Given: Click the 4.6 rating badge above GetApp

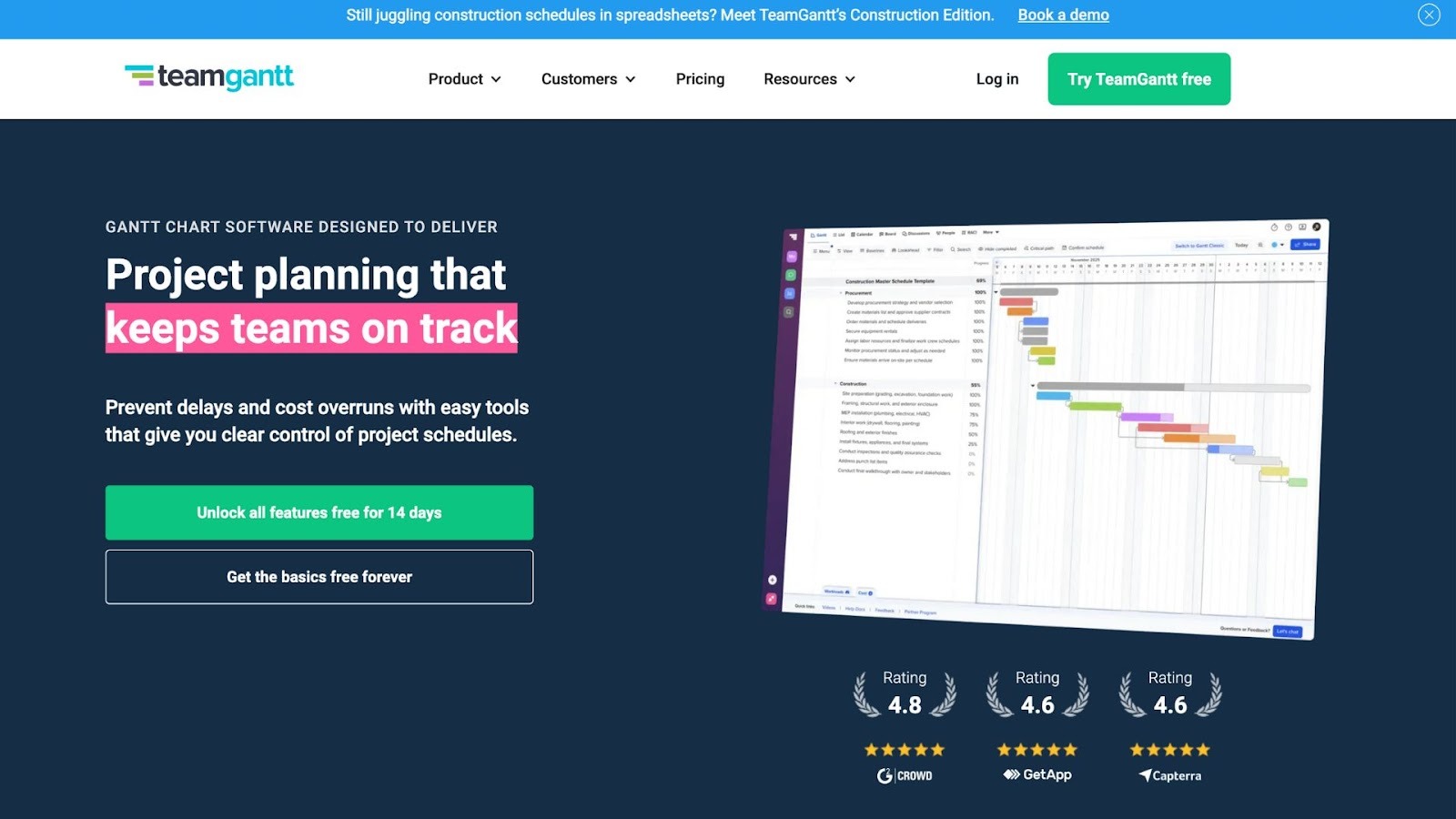Looking at the screenshot, I should tap(1037, 694).
